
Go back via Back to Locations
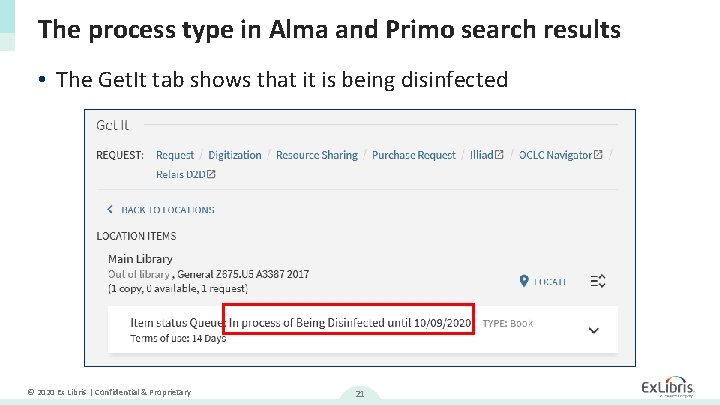click(167, 210)
